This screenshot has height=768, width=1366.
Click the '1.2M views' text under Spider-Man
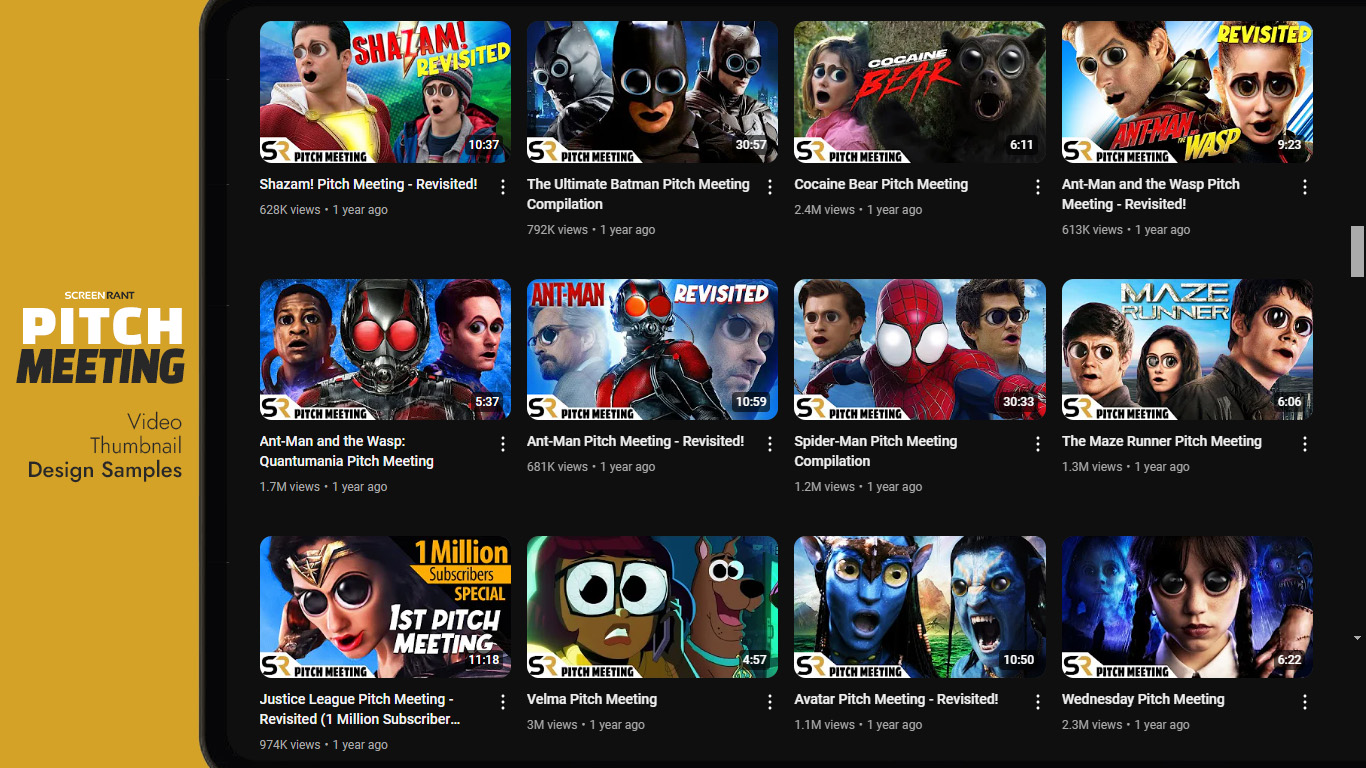[825, 487]
